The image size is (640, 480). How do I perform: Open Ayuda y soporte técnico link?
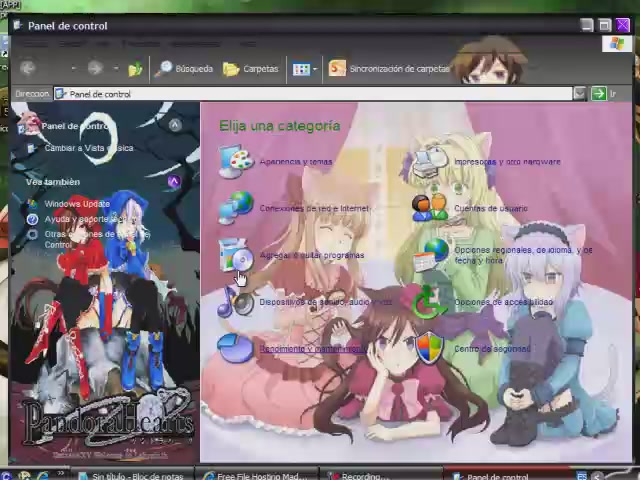click(90, 219)
